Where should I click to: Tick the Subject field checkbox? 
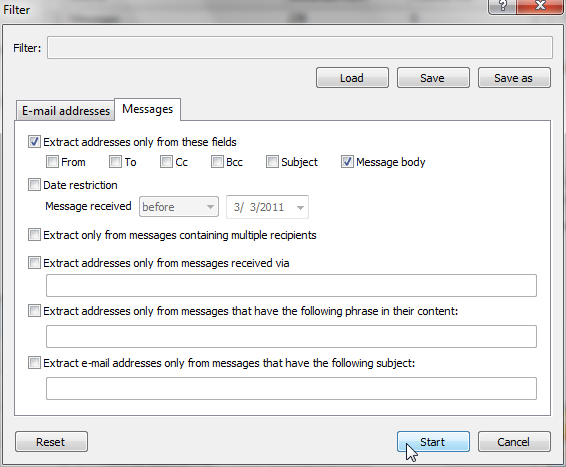tap(272, 162)
